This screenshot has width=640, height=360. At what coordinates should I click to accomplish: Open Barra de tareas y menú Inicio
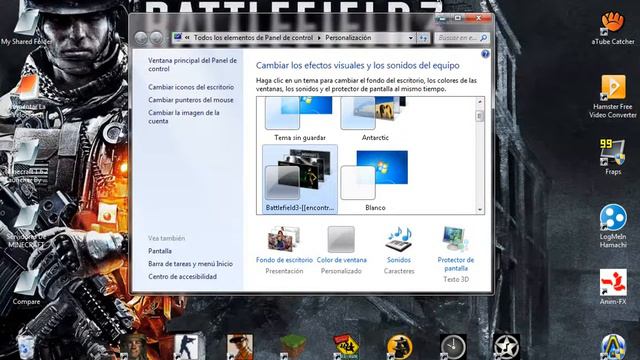pyautogui.click(x=190, y=264)
